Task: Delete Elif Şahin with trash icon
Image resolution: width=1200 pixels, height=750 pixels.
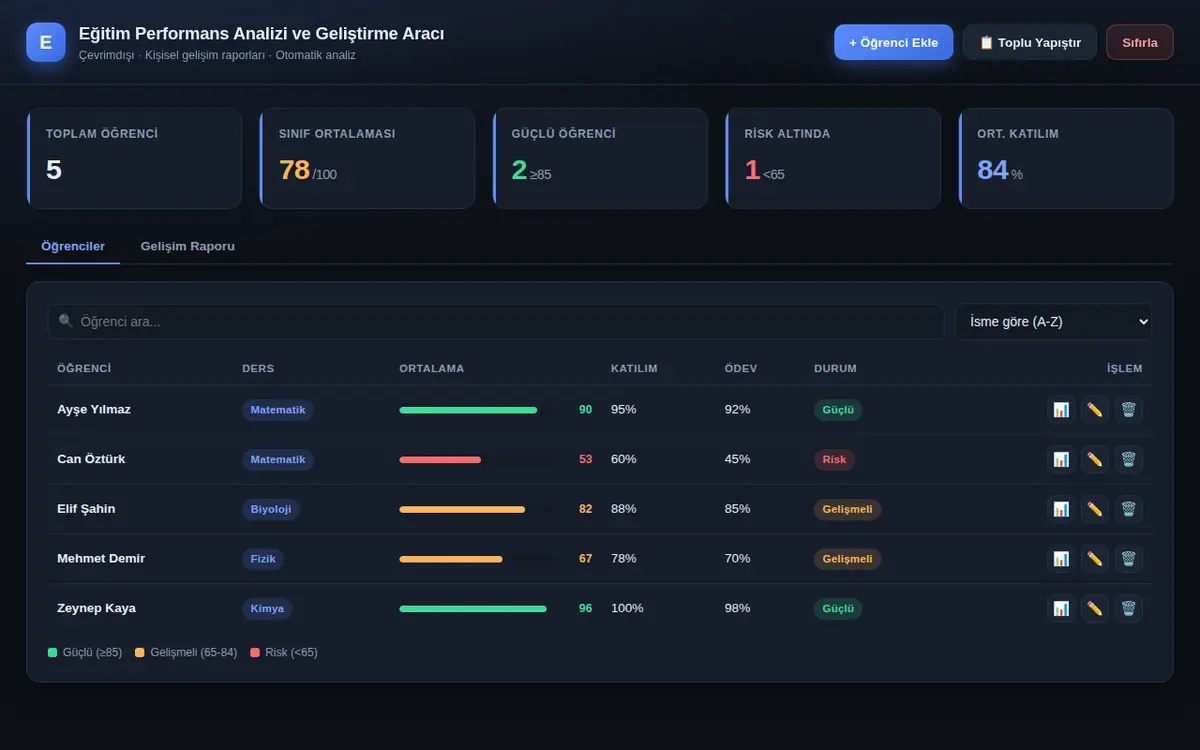Action: point(1129,509)
